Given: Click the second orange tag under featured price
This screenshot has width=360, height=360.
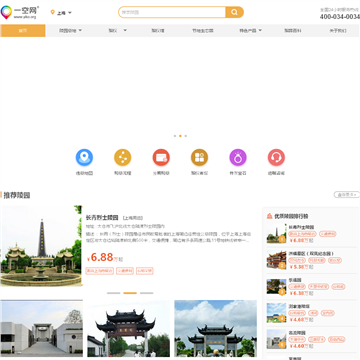Looking at the screenshot, I should click(x=125, y=271).
